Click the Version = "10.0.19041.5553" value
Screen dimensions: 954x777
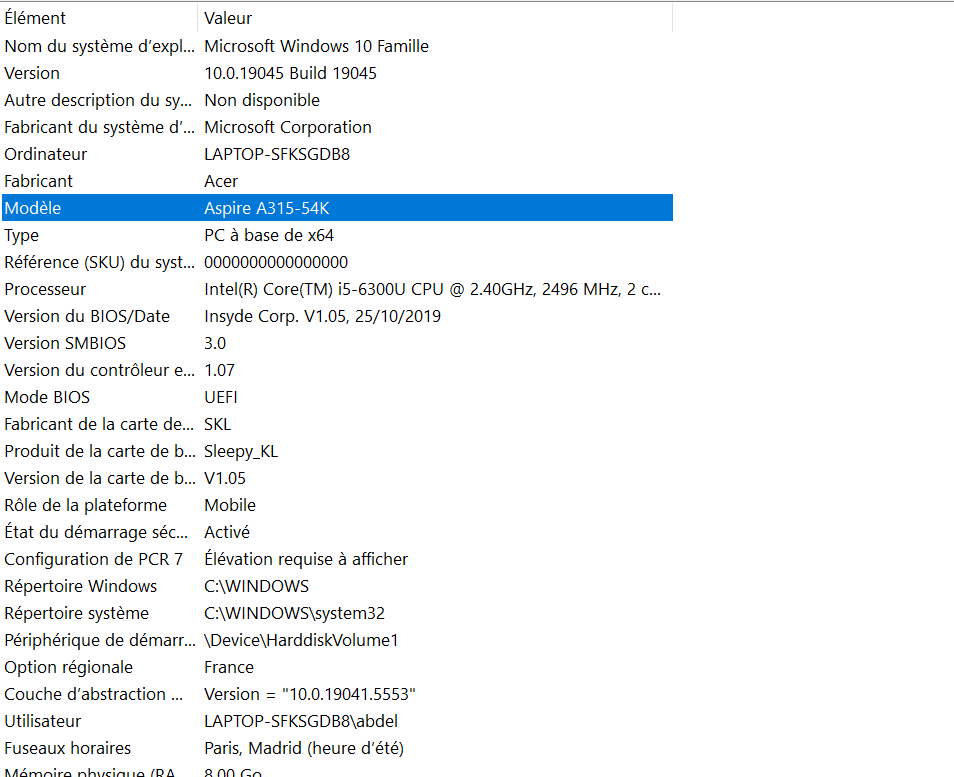[x=310, y=694]
